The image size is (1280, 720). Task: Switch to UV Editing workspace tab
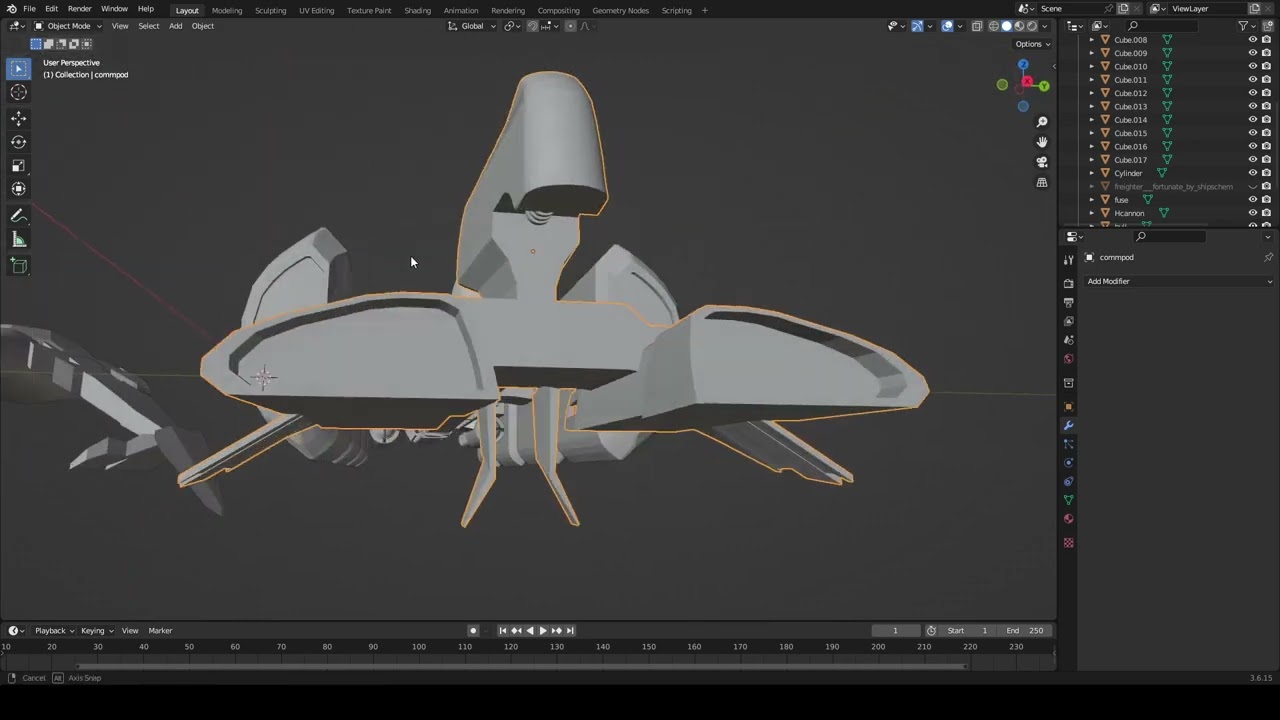(x=316, y=10)
